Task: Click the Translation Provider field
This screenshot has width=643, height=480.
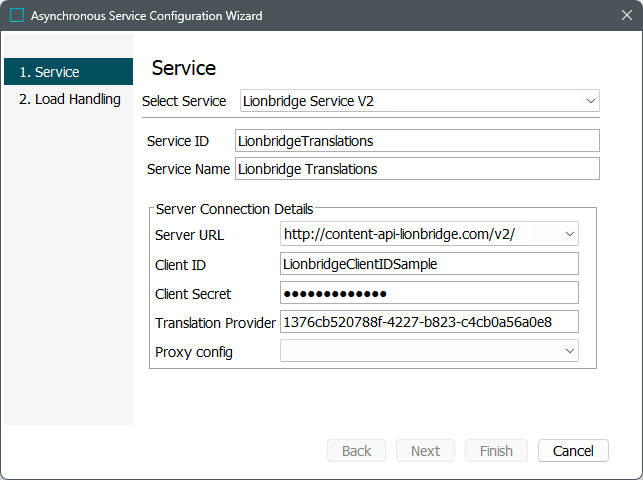Action: (x=429, y=322)
